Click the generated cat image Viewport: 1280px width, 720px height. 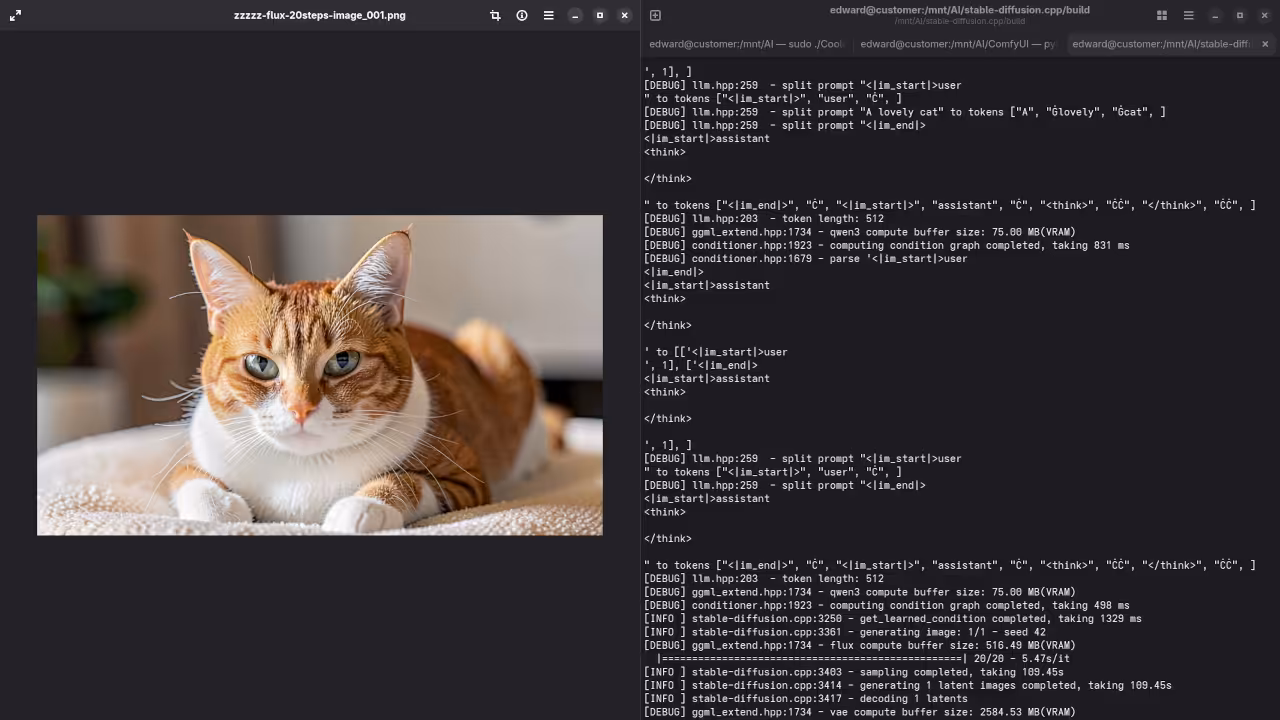tap(320, 375)
